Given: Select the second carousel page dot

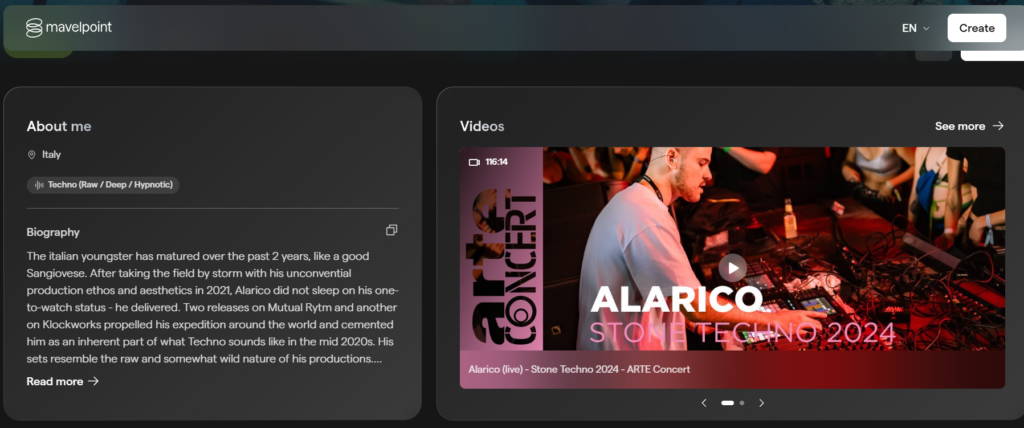Looking at the screenshot, I should click(x=742, y=403).
